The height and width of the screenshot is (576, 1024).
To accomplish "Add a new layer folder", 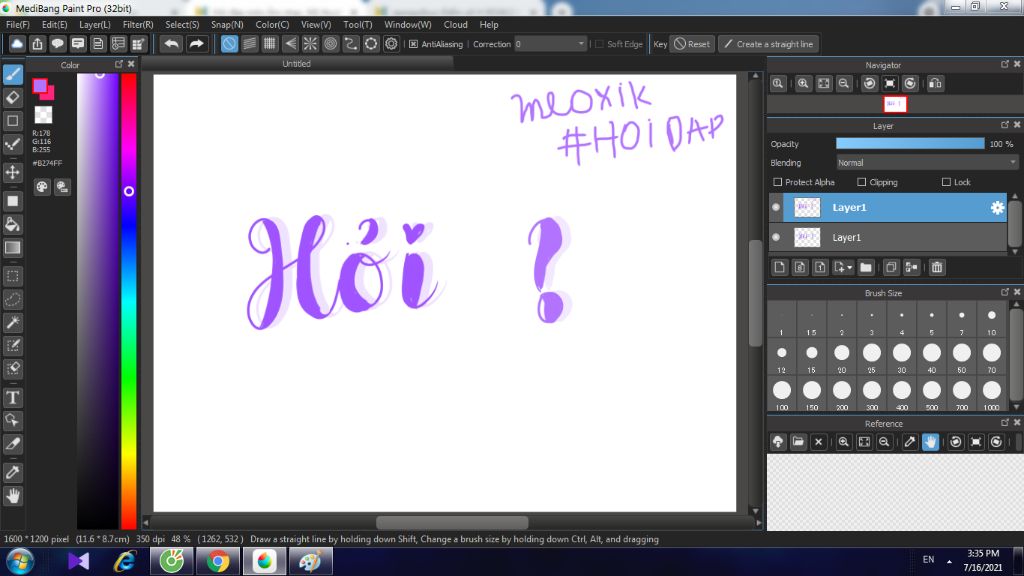I will 866,267.
